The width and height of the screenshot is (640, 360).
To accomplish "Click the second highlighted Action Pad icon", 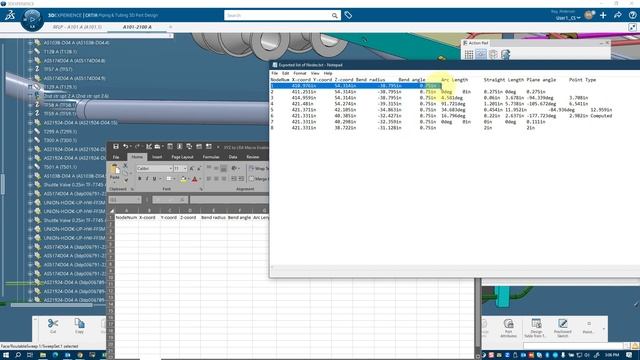I will 481,54.
